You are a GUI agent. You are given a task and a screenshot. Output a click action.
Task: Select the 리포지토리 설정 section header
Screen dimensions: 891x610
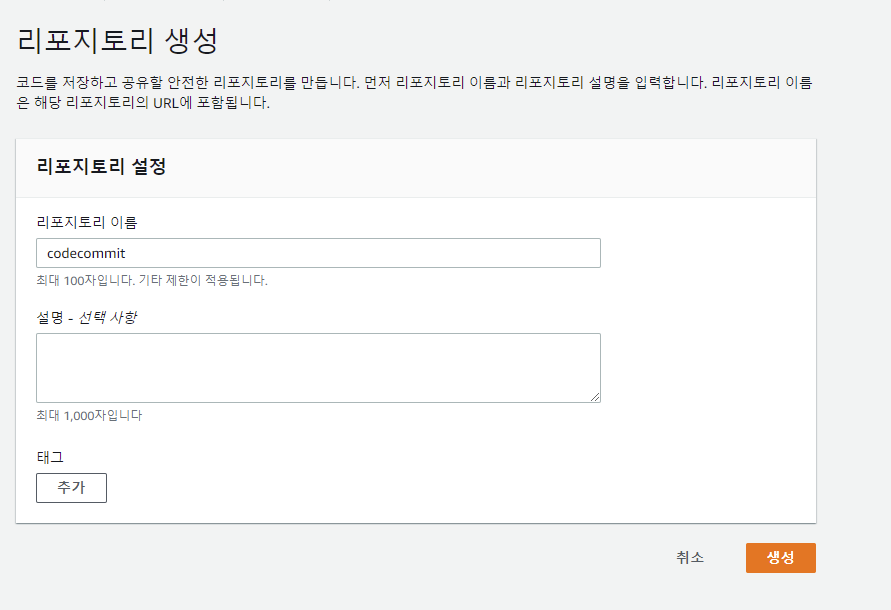(101, 167)
